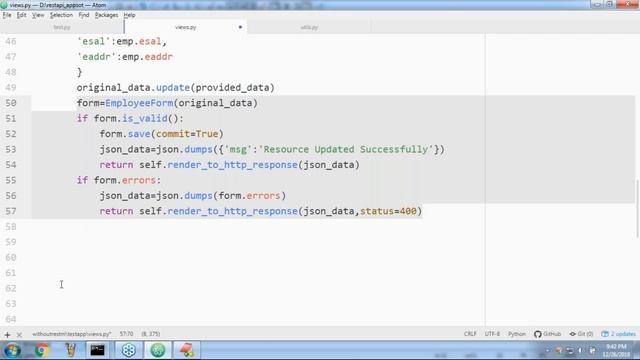This screenshot has width=640, height=360.
Task: Show hidden system tray icons
Action: pyautogui.click(x=548, y=351)
